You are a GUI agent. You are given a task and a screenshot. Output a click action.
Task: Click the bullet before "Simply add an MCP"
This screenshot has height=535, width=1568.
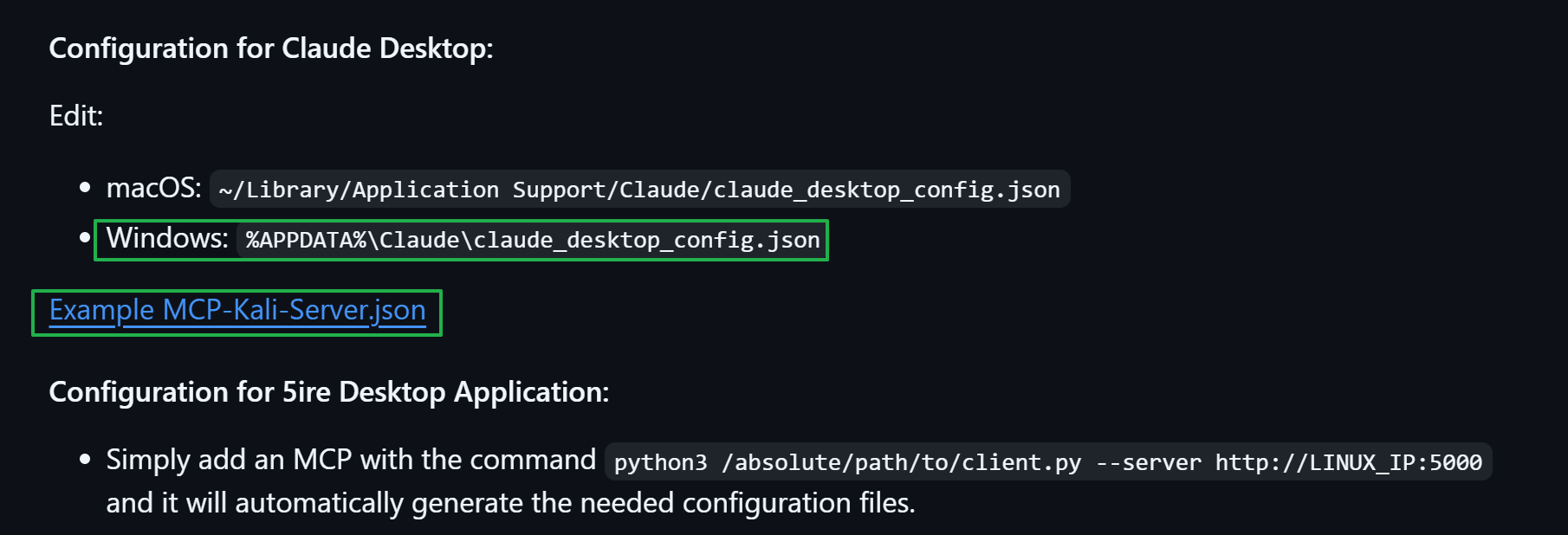pyautogui.click(x=85, y=460)
